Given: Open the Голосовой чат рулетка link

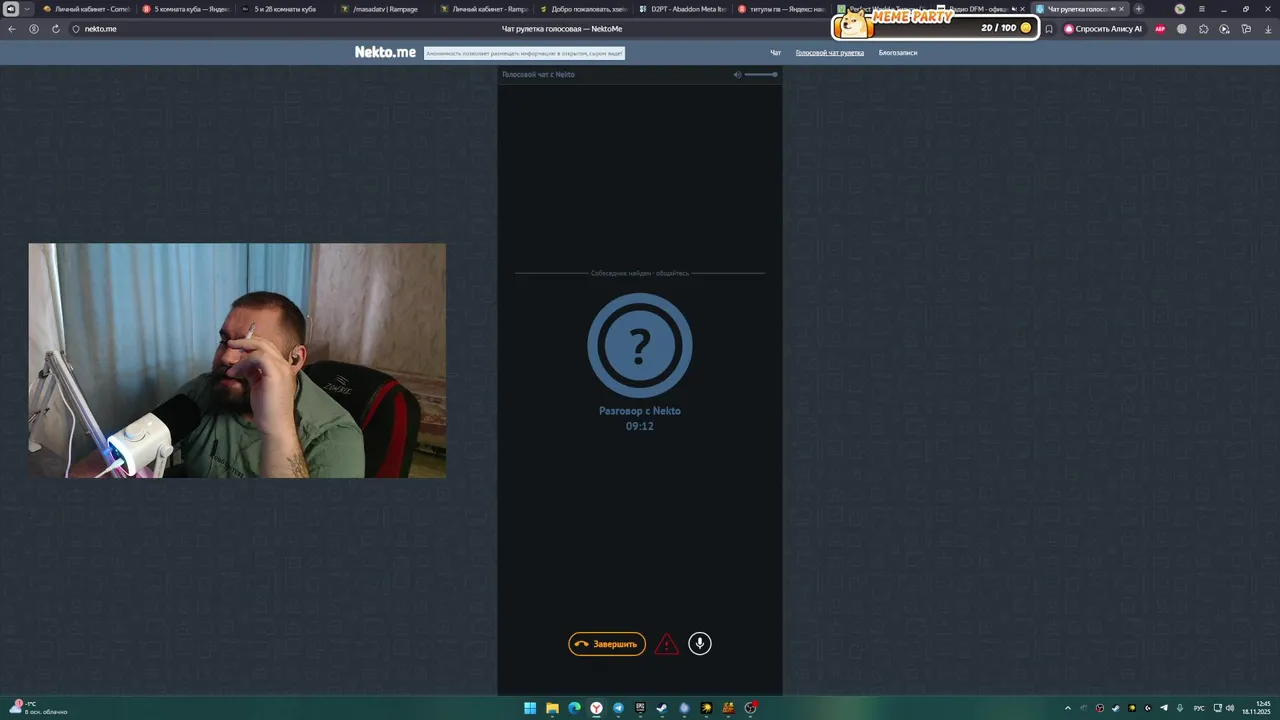Looking at the screenshot, I should click(830, 52).
